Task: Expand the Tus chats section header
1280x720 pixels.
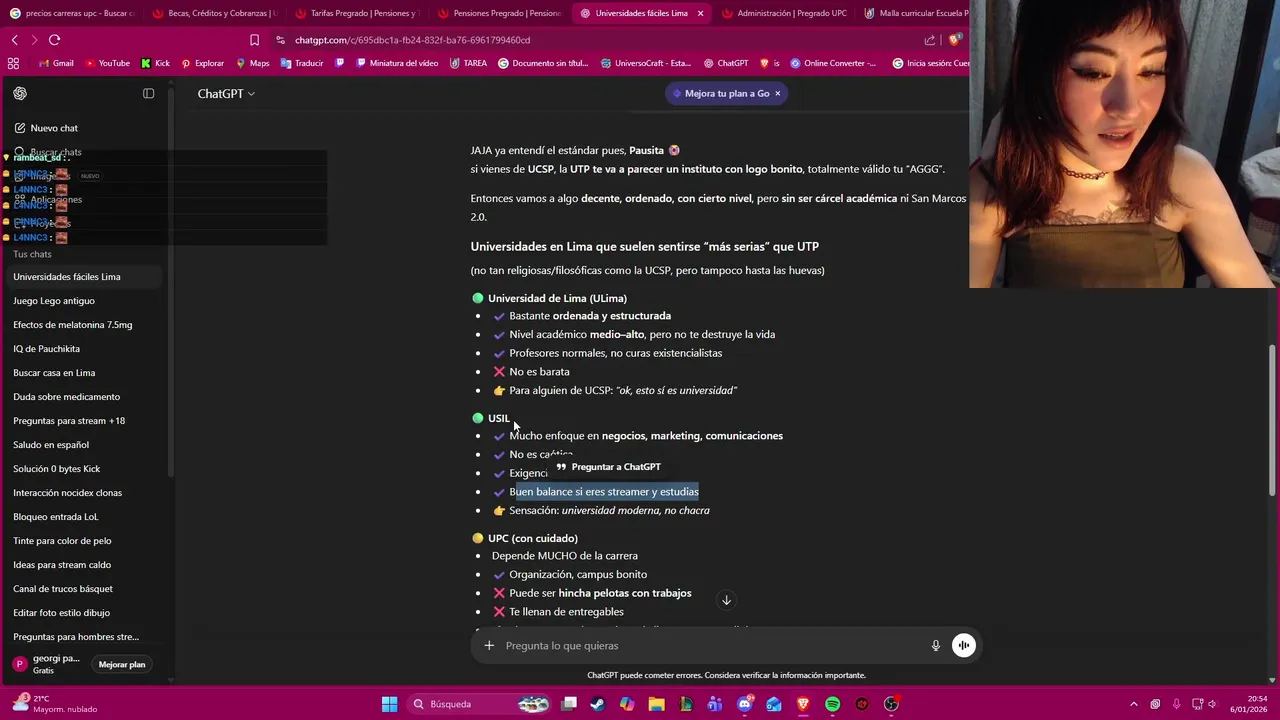Action: click(32, 254)
